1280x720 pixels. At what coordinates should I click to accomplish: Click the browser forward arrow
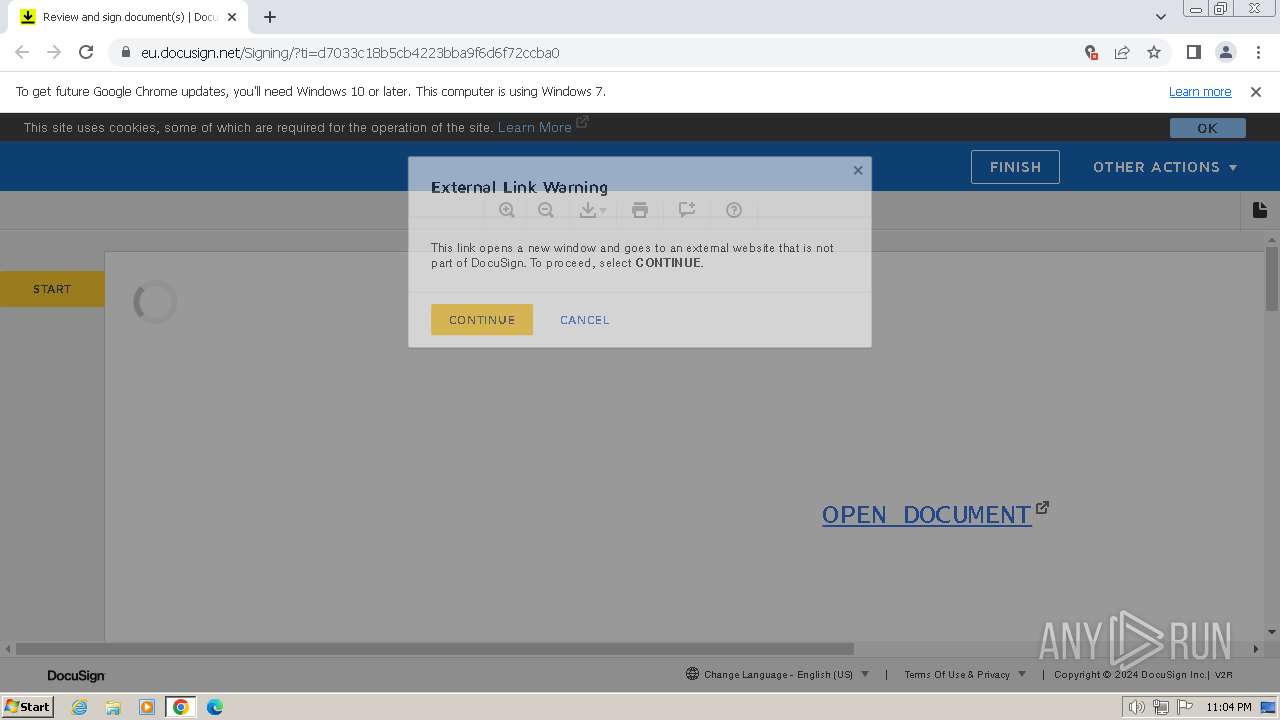coord(54,52)
